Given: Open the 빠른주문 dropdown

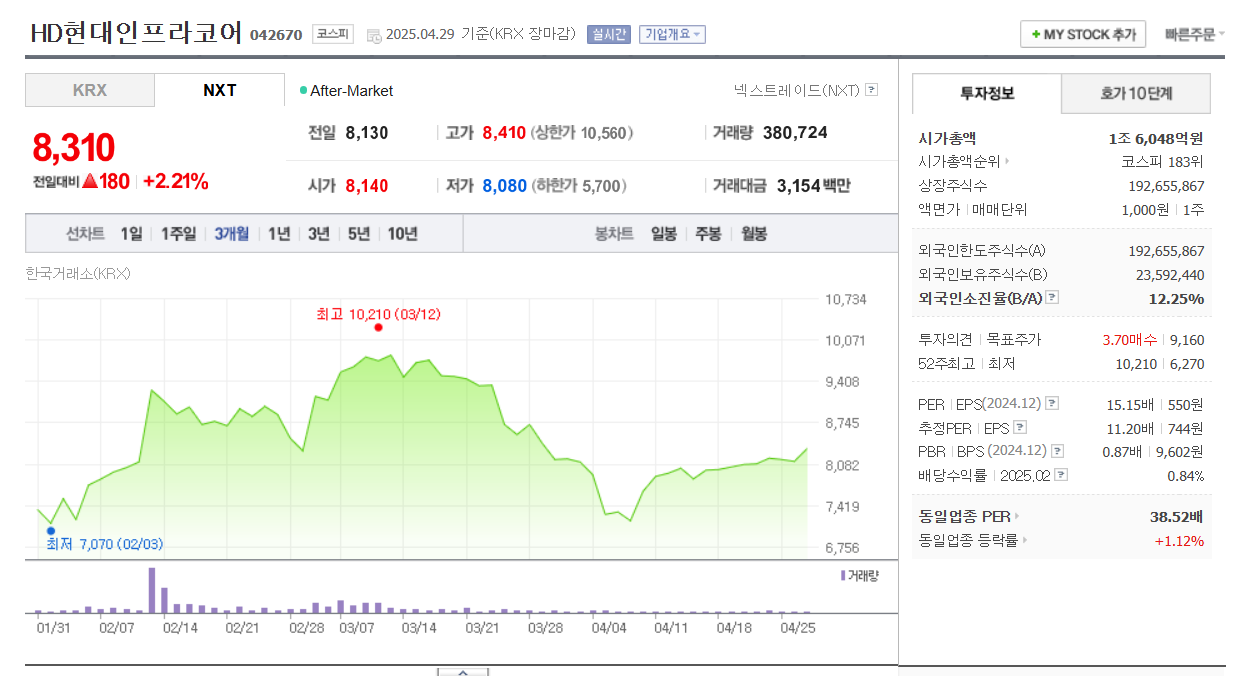Looking at the screenshot, I should pyautogui.click(x=1194, y=34).
